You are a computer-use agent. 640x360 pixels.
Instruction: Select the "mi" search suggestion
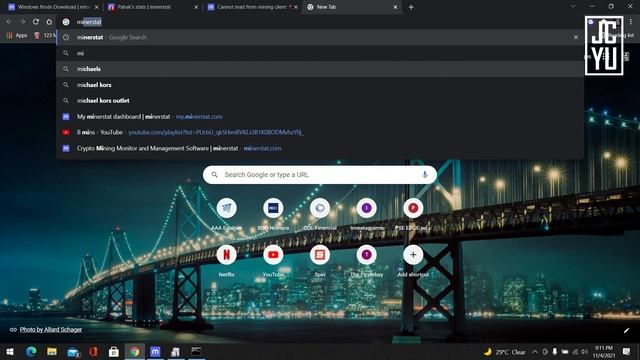(x=320, y=53)
